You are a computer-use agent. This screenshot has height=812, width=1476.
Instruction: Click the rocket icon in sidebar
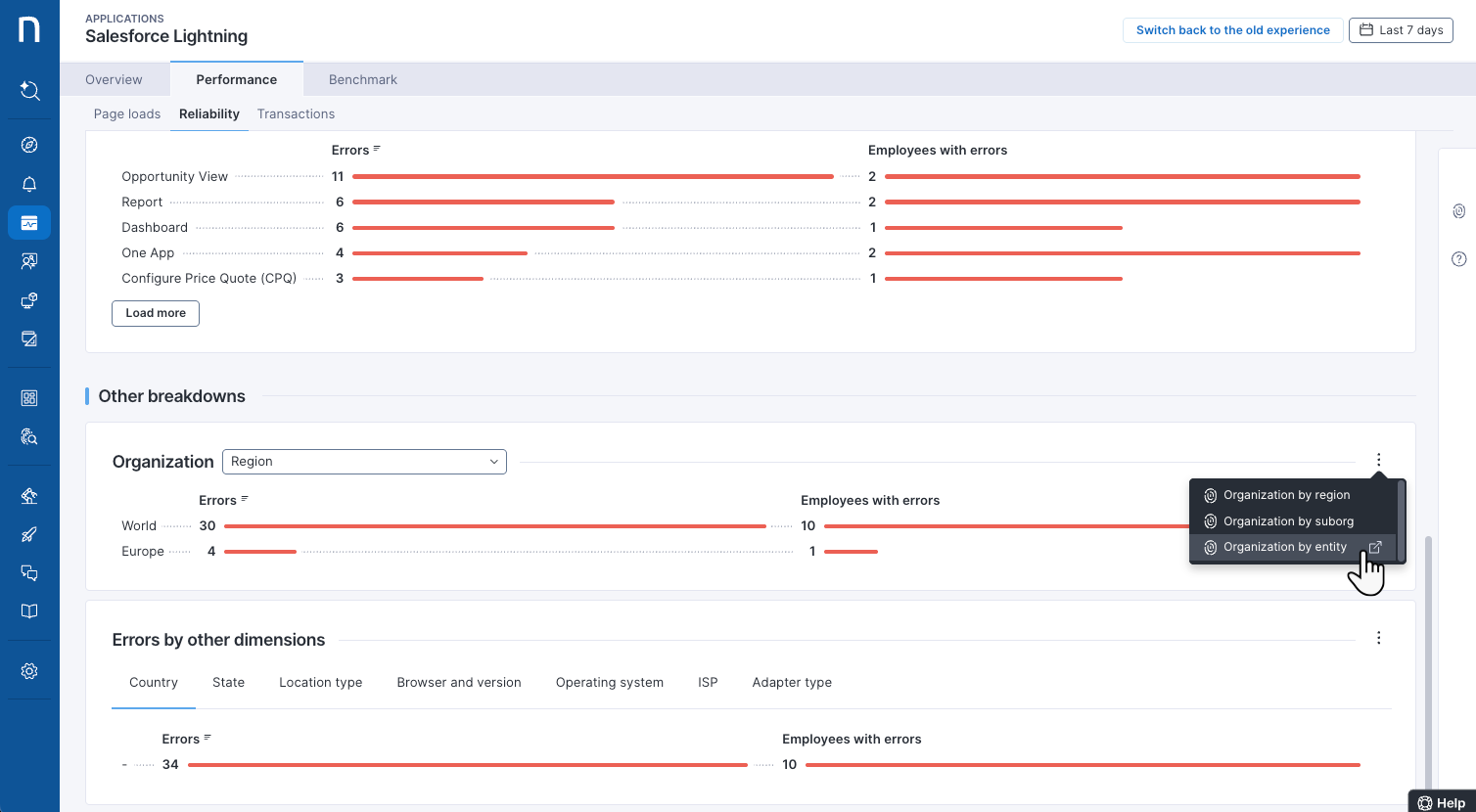pyautogui.click(x=29, y=534)
